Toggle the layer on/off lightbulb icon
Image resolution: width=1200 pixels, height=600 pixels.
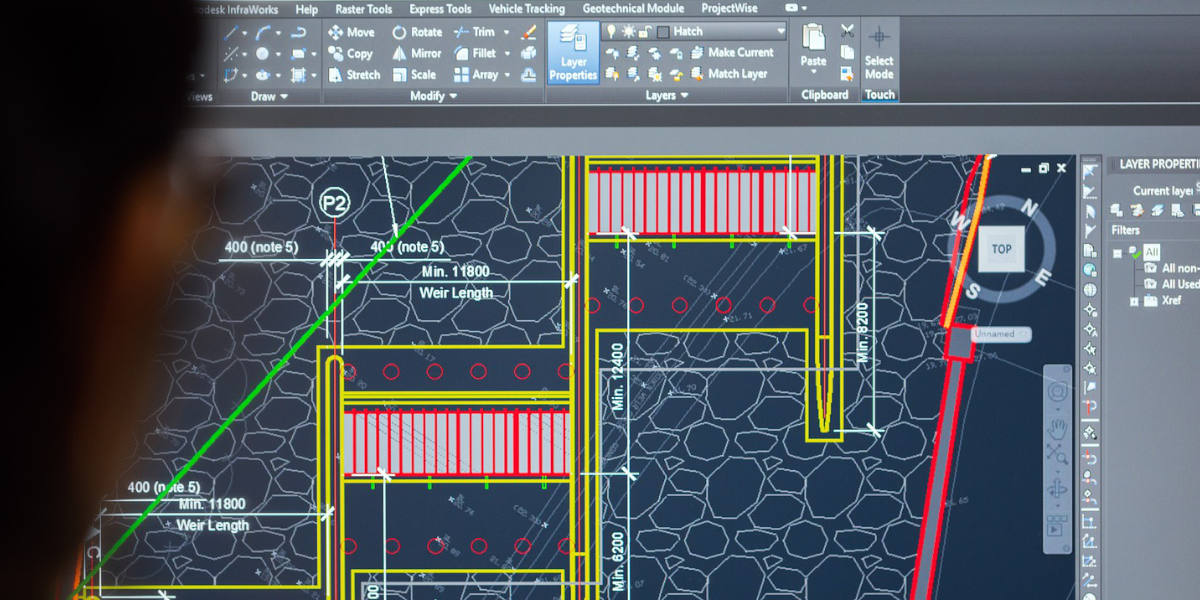[x=611, y=31]
